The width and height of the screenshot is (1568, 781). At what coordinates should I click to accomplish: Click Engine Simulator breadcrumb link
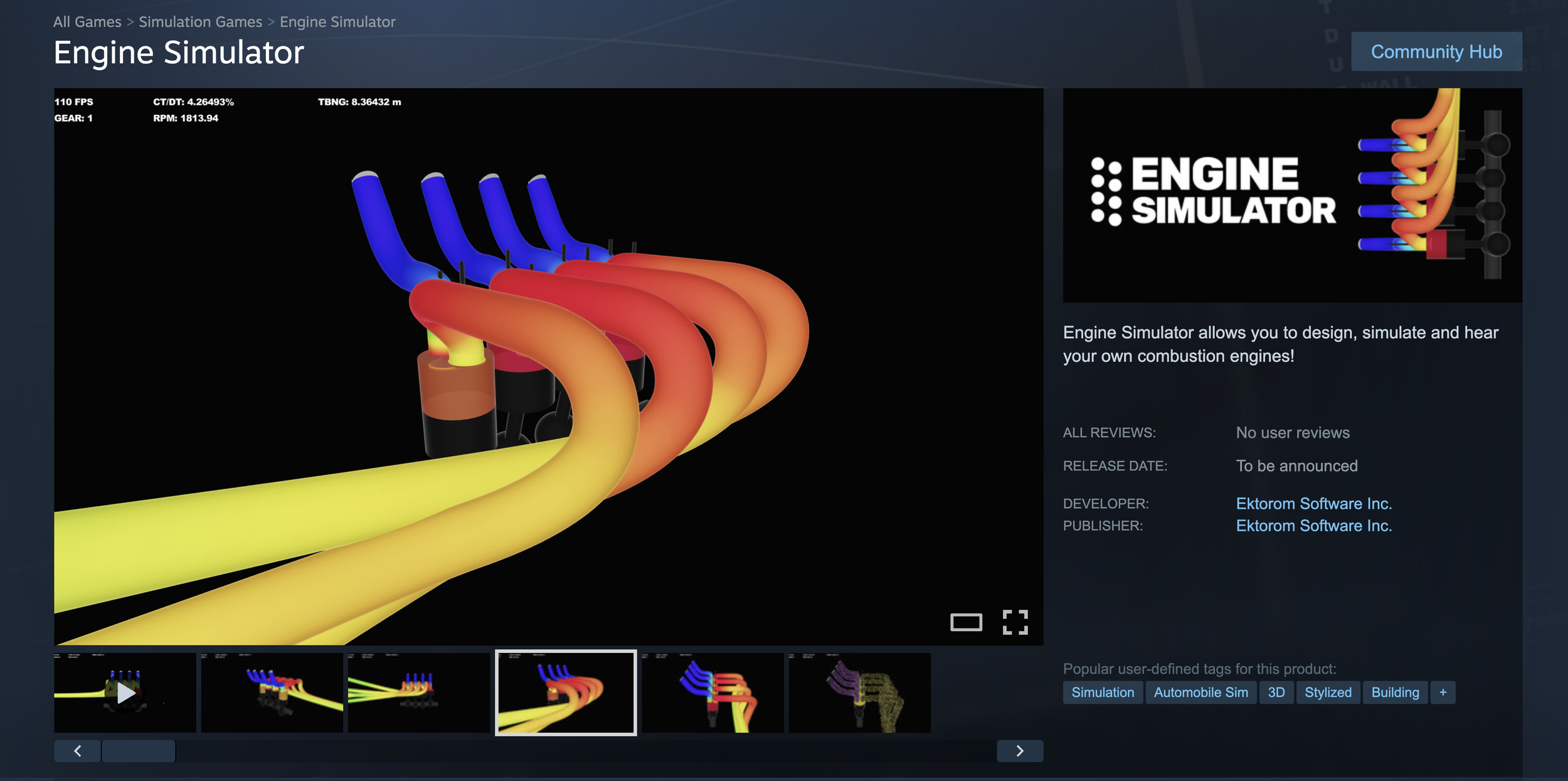click(x=337, y=22)
